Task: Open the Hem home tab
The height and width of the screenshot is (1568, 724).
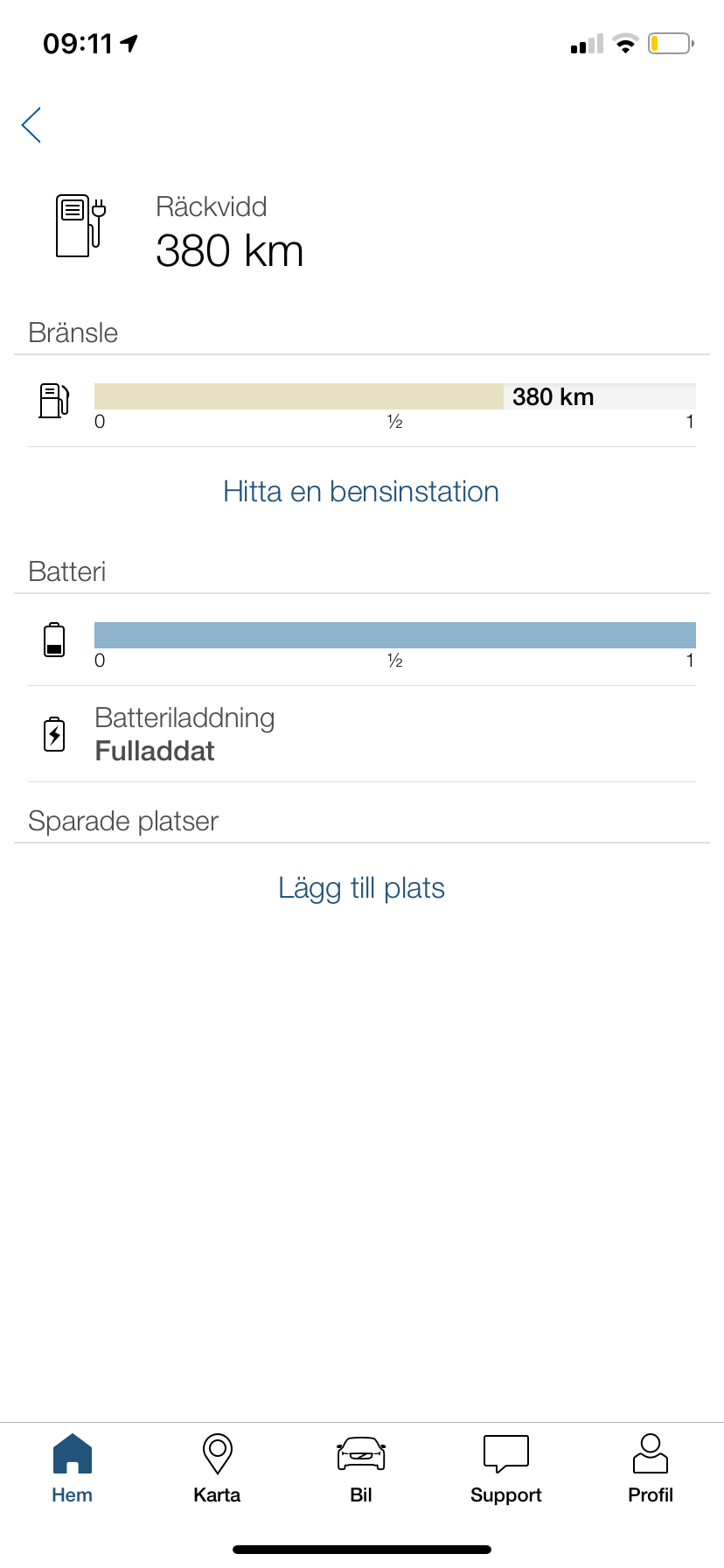Action: click(x=73, y=1470)
